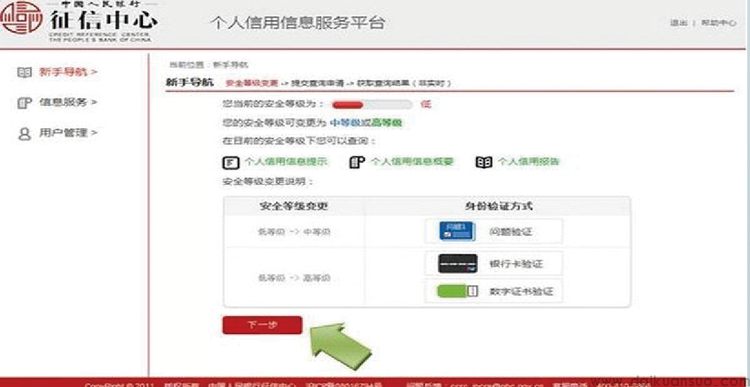This screenshot has width=750, height=387.
Task: Click the 征信中心 red logo emblem
Action: 22,17
